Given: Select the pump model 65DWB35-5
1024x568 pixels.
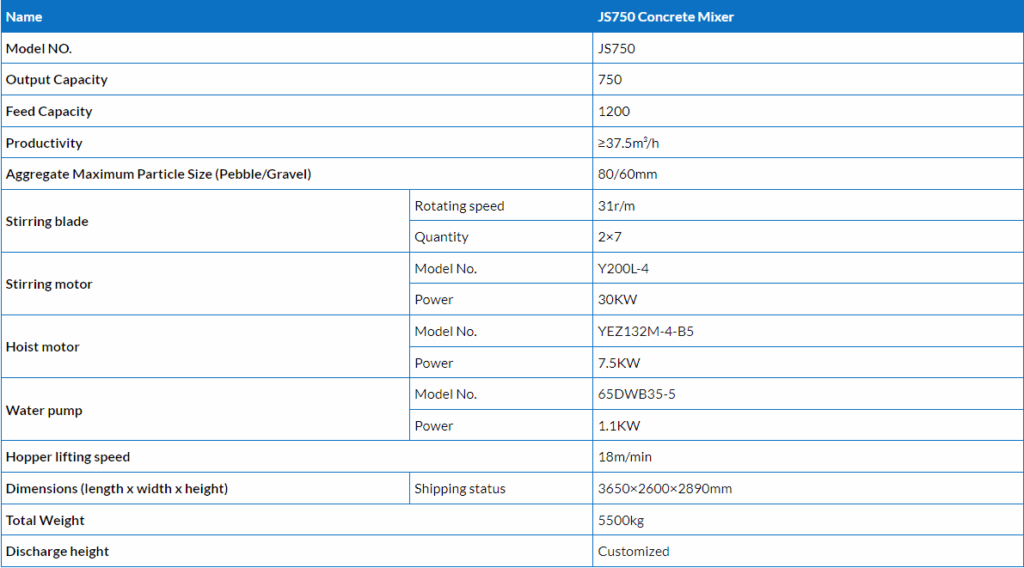Looking at the screenshot, I should point(636,394).
